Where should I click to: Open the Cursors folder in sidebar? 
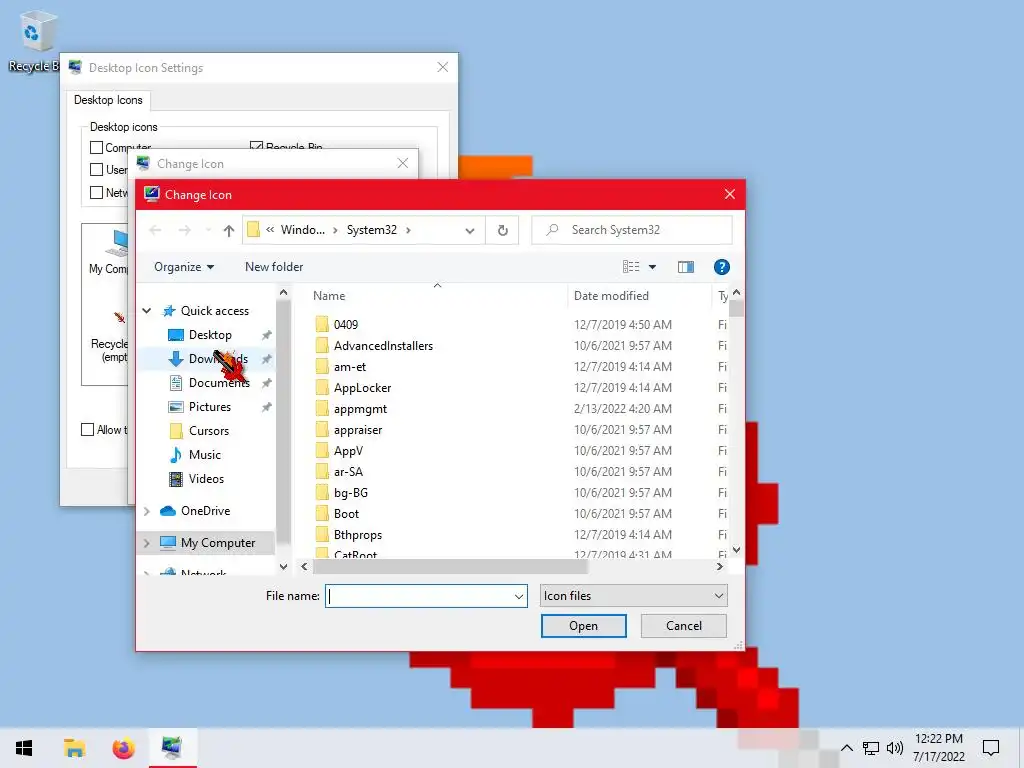tap(208, 431)
